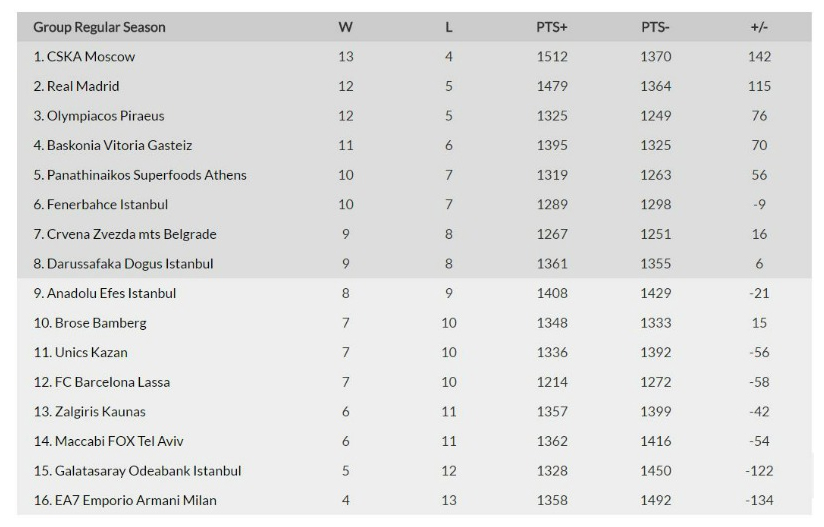The image size is (824, 527).
Task: Click the Group Regular Season header
Action: [x=99, y=27]
